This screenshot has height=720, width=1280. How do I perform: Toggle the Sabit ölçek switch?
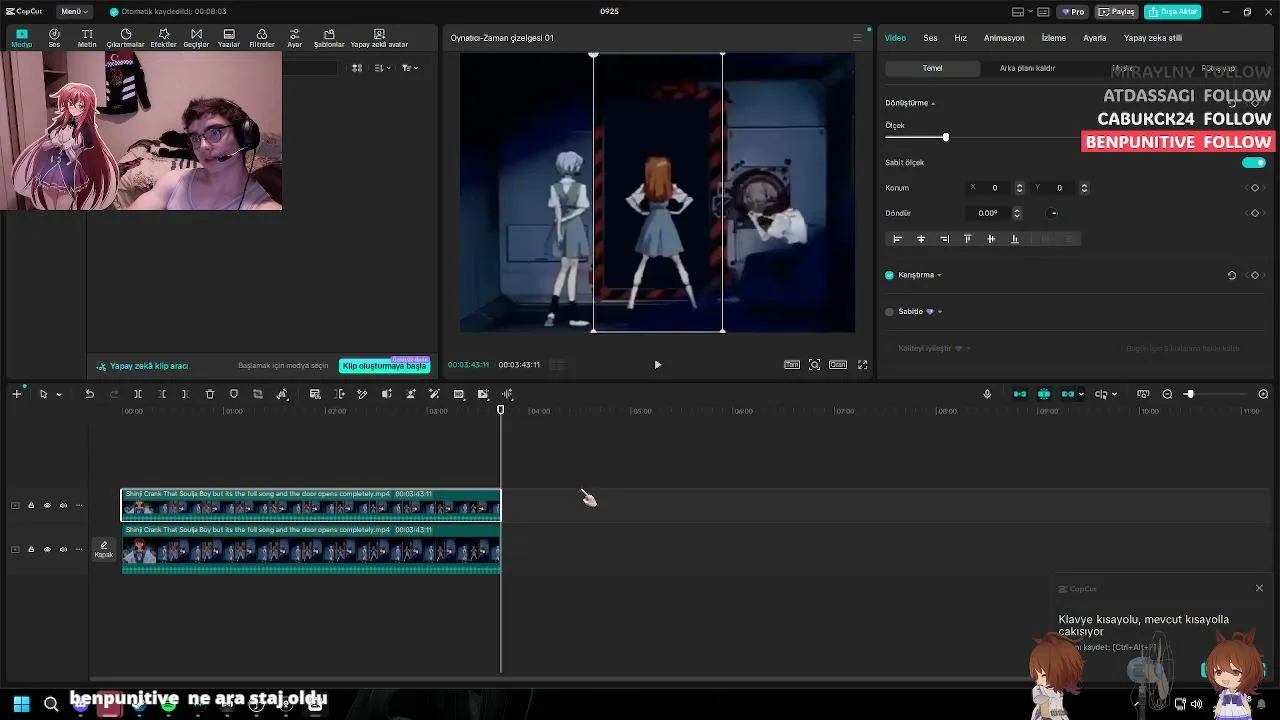click(1254, 162)
